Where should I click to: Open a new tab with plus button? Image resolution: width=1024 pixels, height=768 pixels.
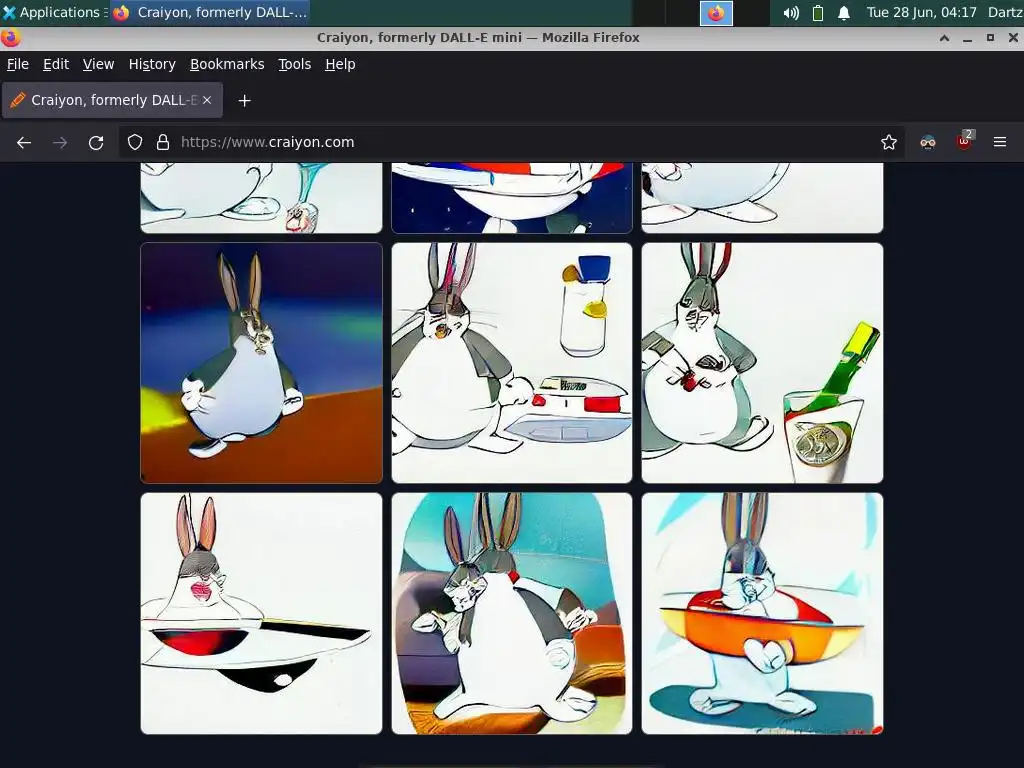244,101
